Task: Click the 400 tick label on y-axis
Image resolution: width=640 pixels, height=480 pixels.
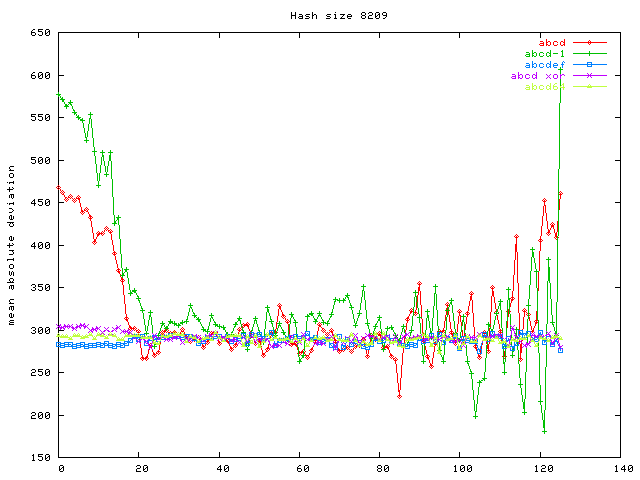Action: [x=40, y=245]
